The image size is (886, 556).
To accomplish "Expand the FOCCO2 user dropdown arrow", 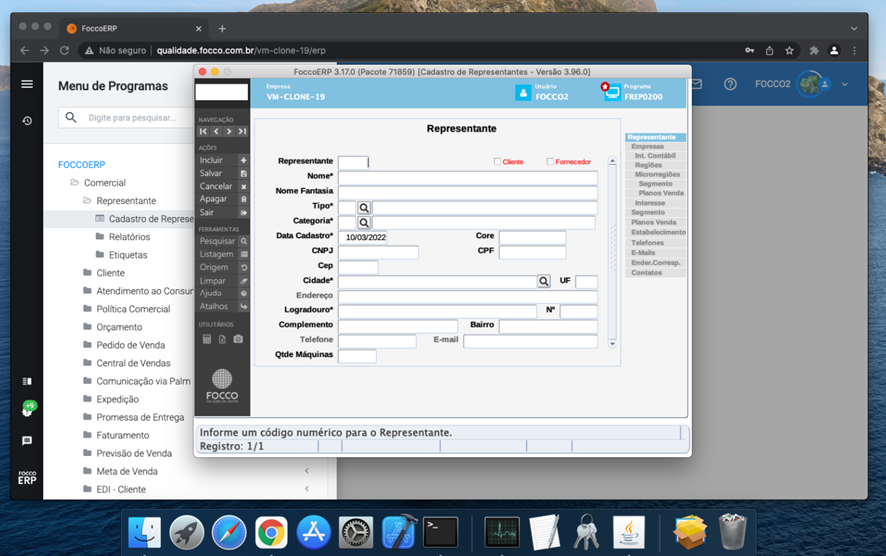I will (x=845, y=84).
